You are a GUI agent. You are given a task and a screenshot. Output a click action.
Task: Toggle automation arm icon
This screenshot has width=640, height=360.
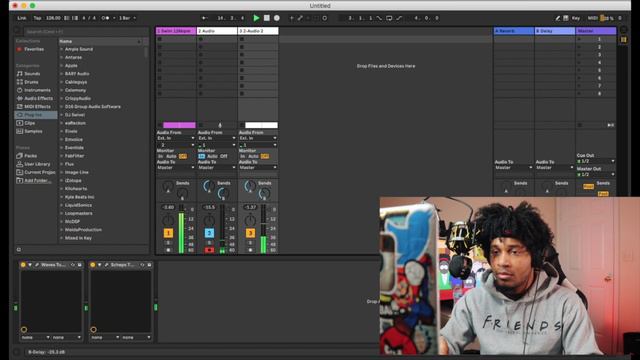(300, 18)
